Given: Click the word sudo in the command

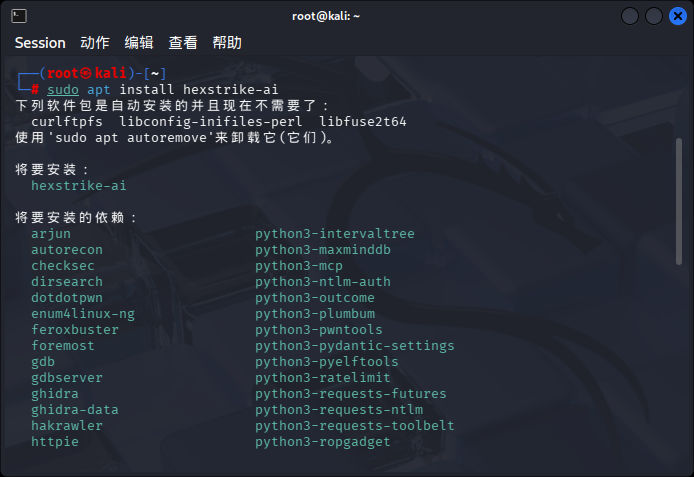Looking at the screenshot, I should click(x=63, y=90).
